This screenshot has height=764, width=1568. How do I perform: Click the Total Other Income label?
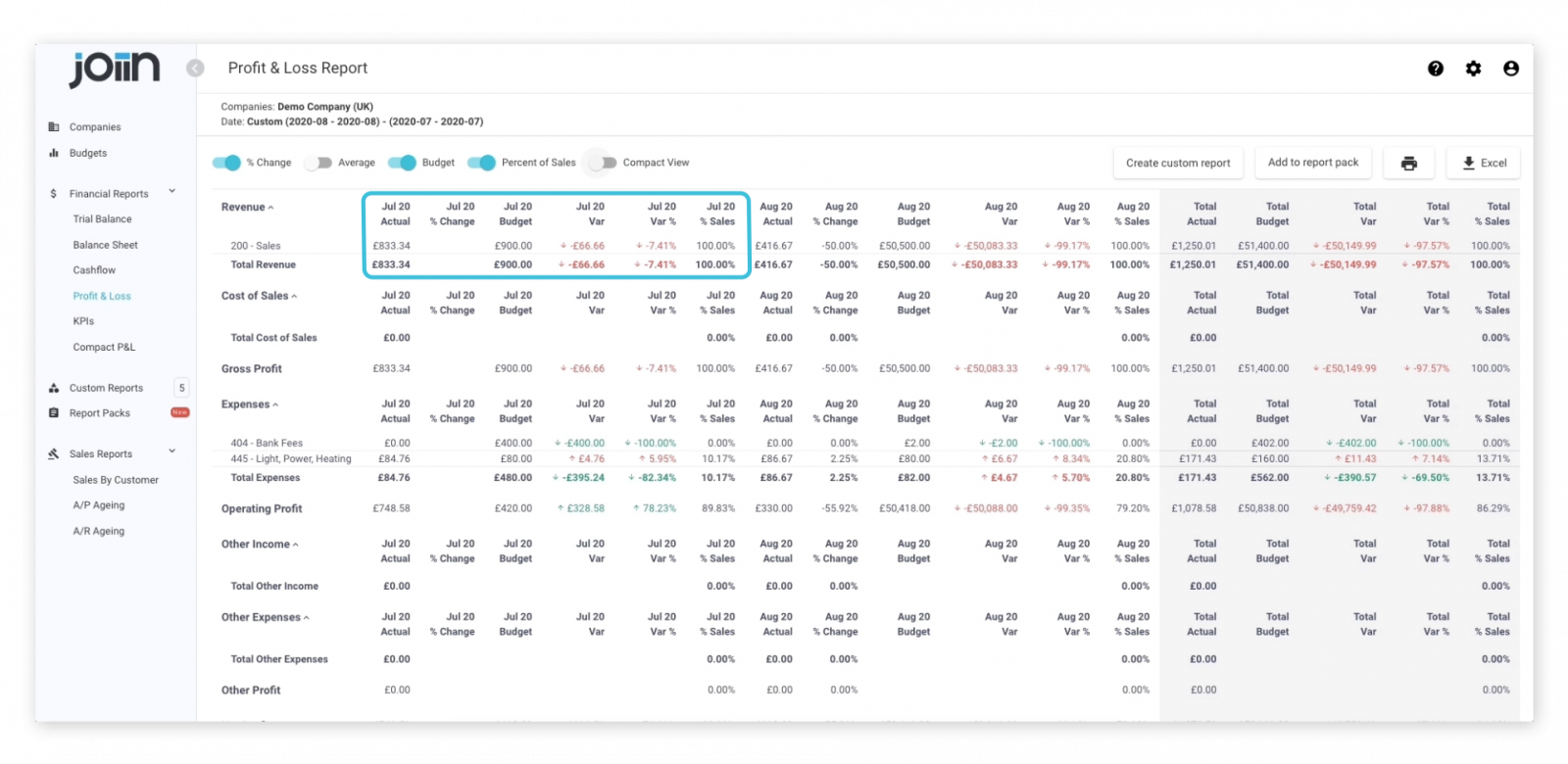[274, 587]
